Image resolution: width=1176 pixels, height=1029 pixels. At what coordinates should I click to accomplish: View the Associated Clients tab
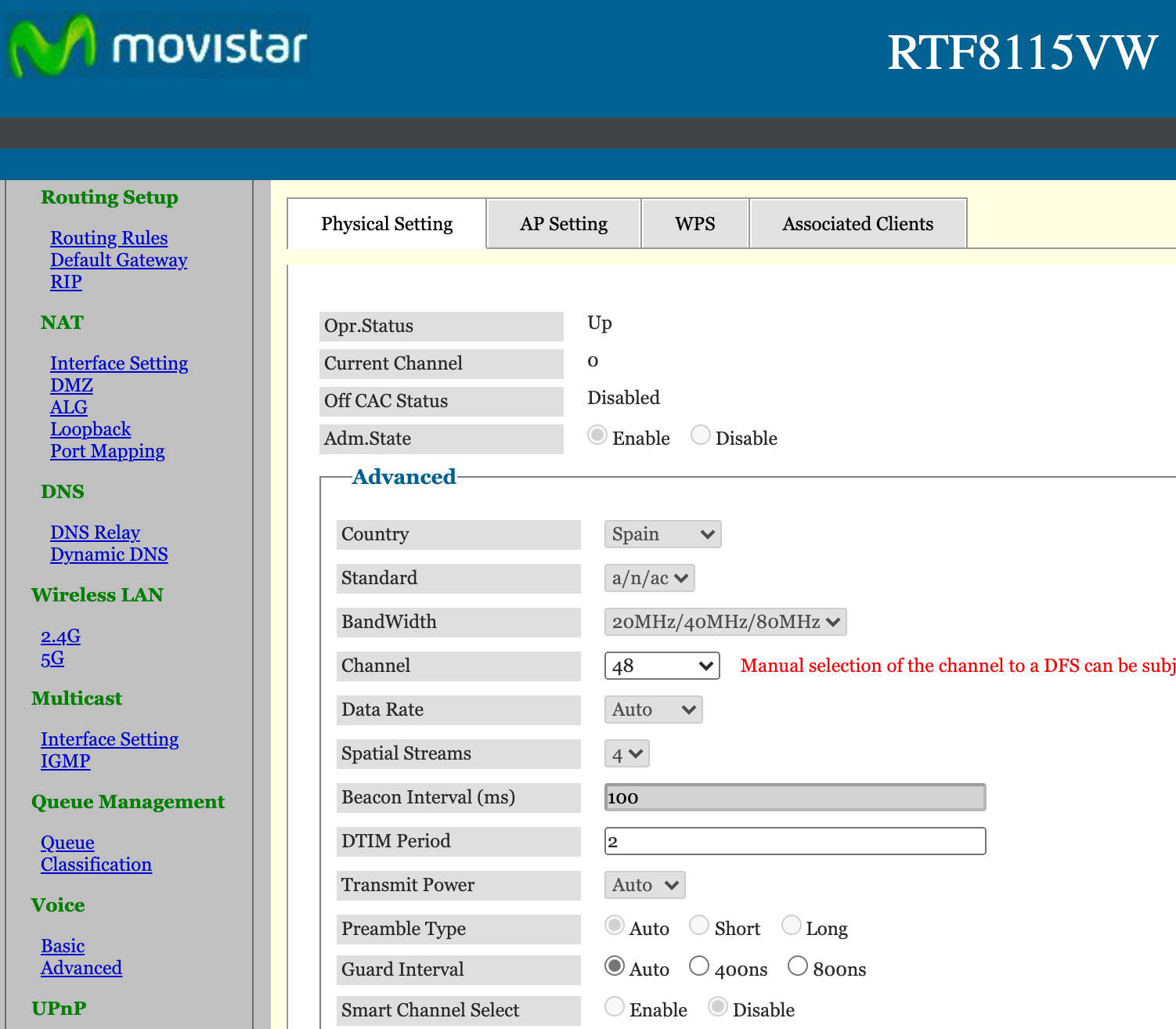pyautogui.click(x=857, y=223)
